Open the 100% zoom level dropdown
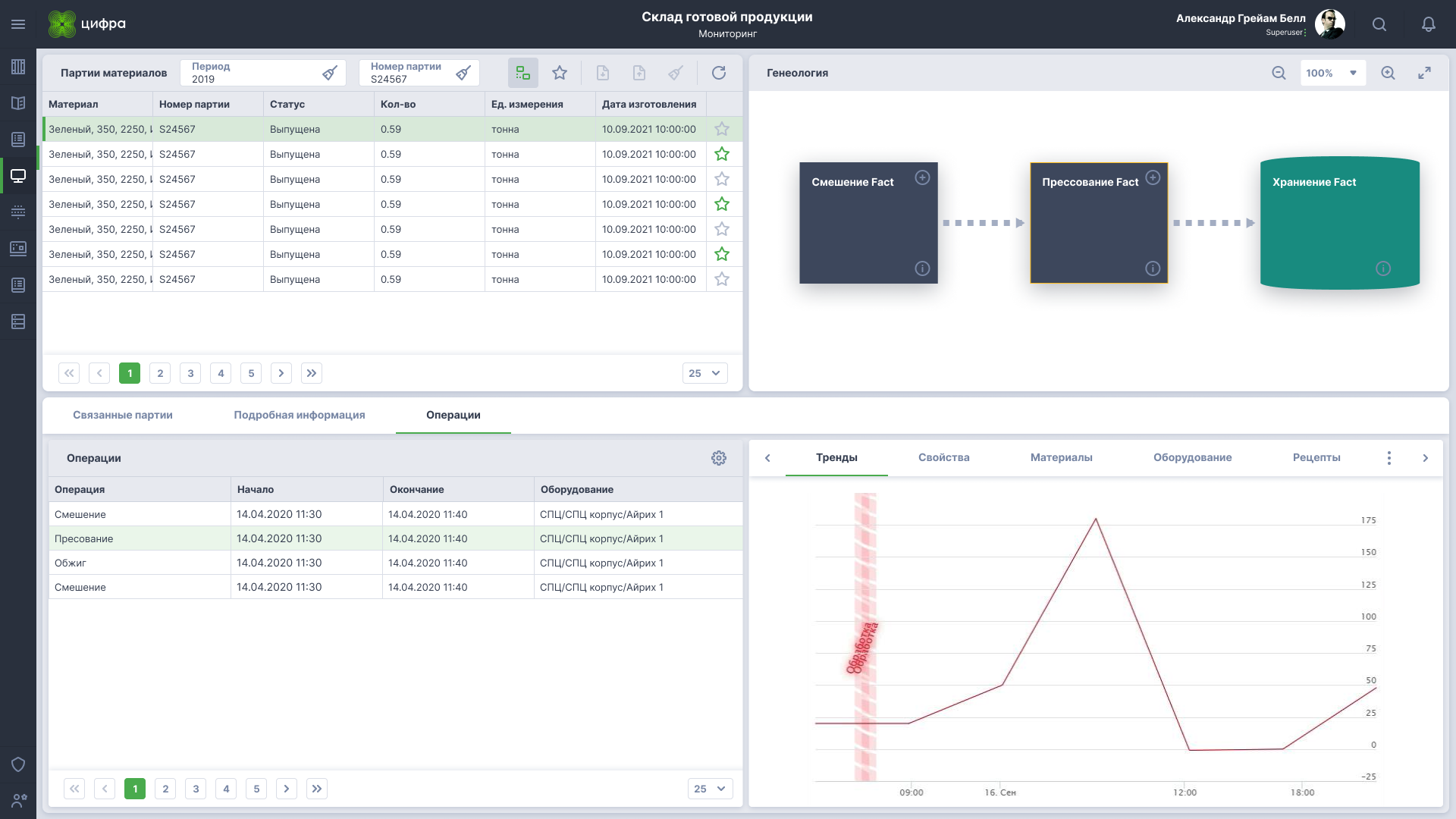 click(x=1333, y=73)
